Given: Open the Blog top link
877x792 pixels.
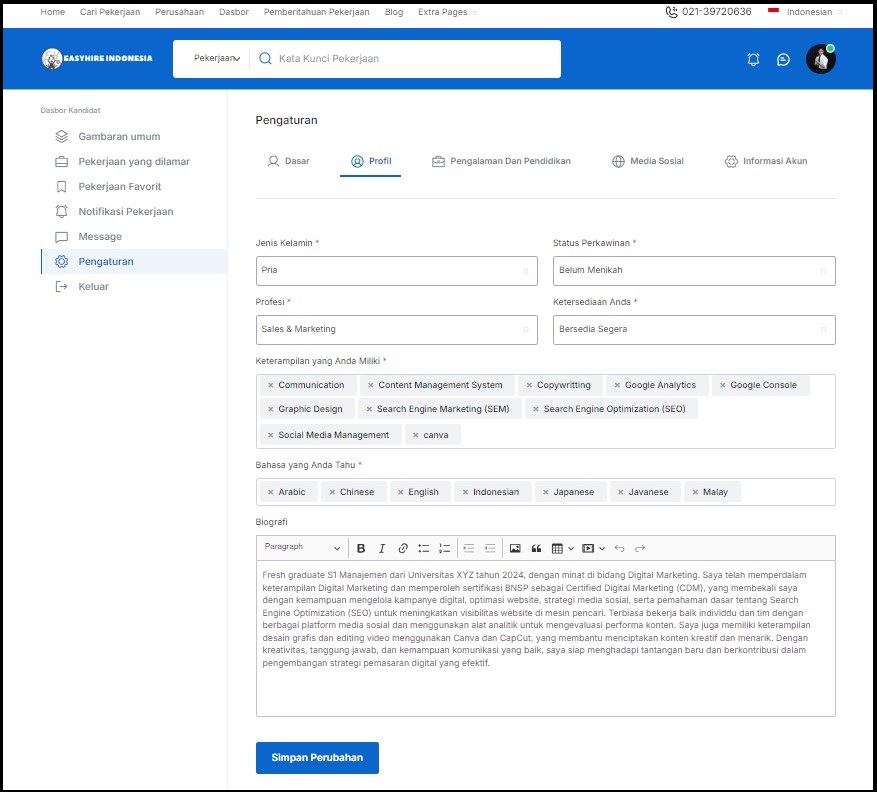Looking at the screenshot, I should [x=394, y=12].
